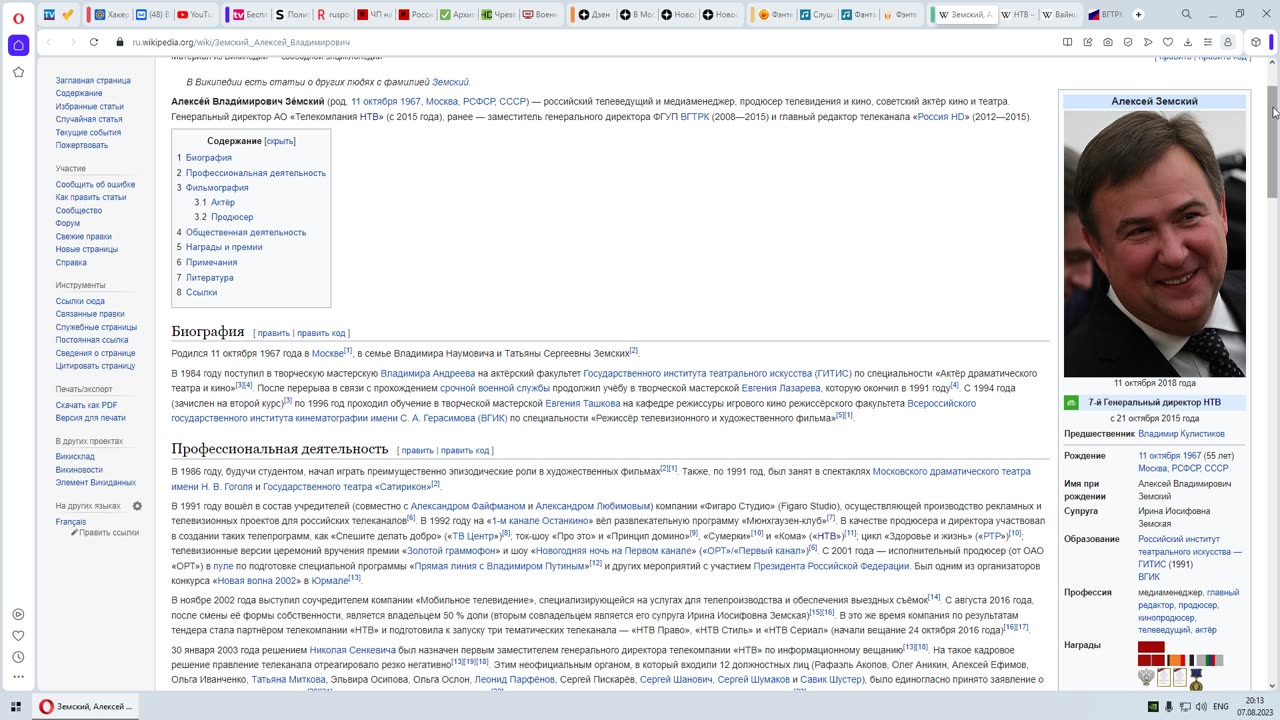Open the 'Ссылки сюда' tools link
This screenshot has height=720, width=1280.
tap(80, 301)
